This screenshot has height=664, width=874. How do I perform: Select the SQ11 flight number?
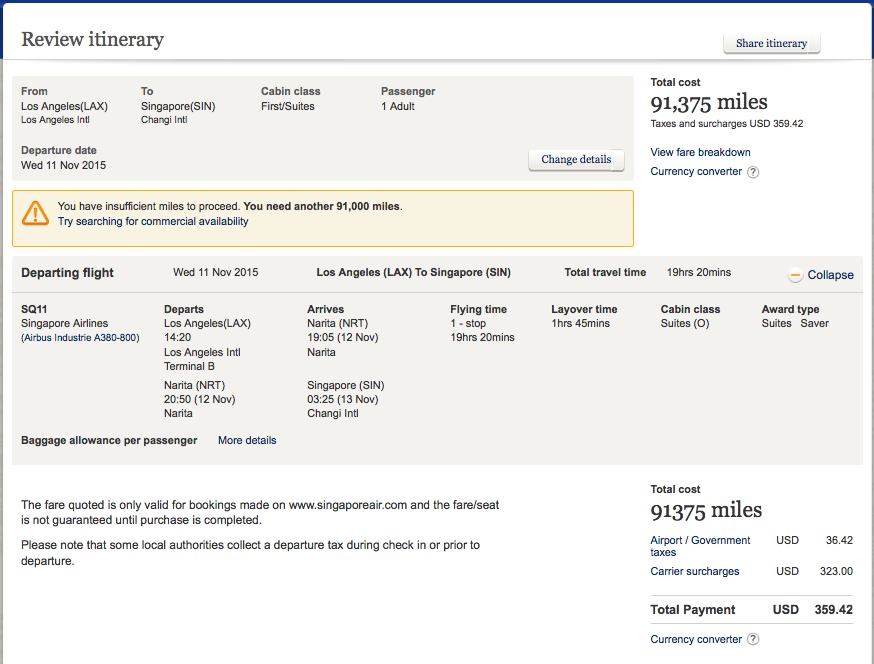(x=34, y=309)
